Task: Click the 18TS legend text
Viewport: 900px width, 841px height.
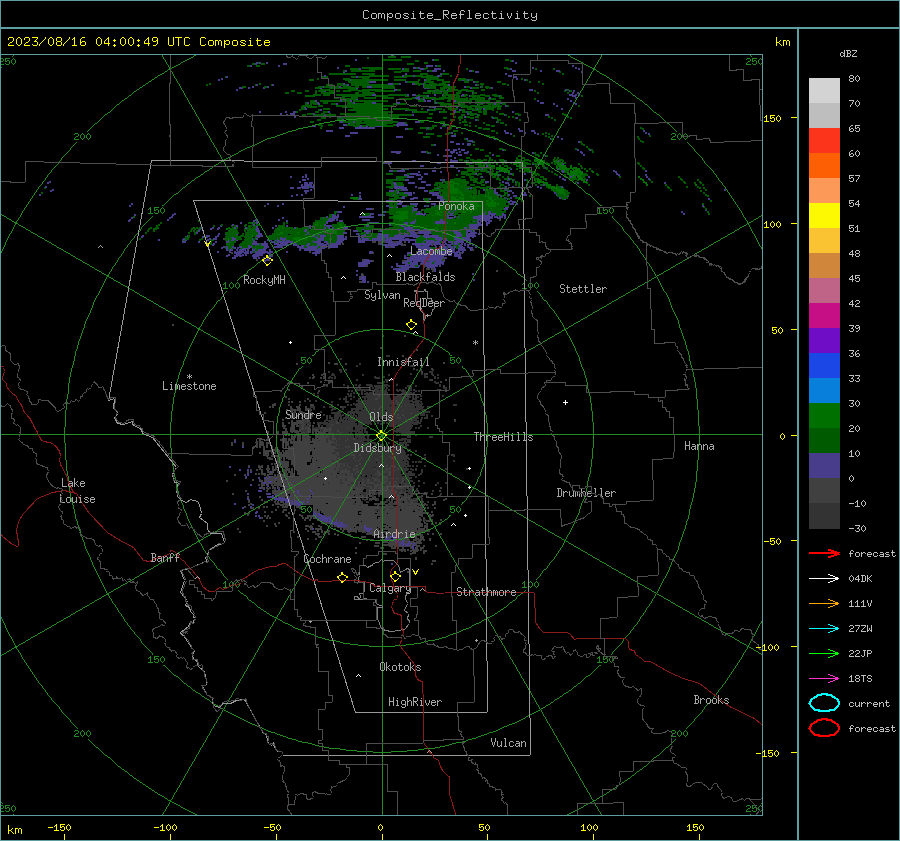Action: click(860, 679)
